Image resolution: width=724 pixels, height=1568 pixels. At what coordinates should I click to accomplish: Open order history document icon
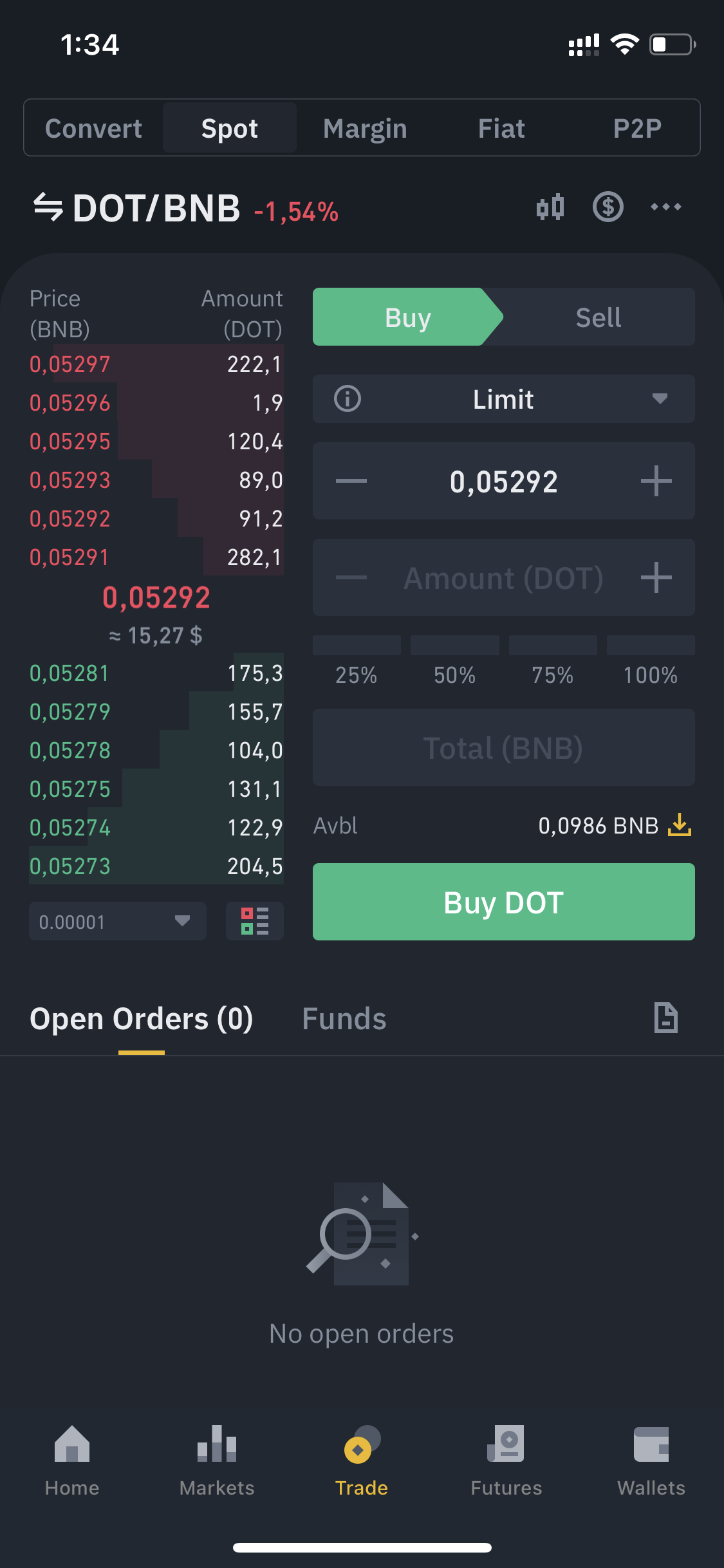point(665,1018)
